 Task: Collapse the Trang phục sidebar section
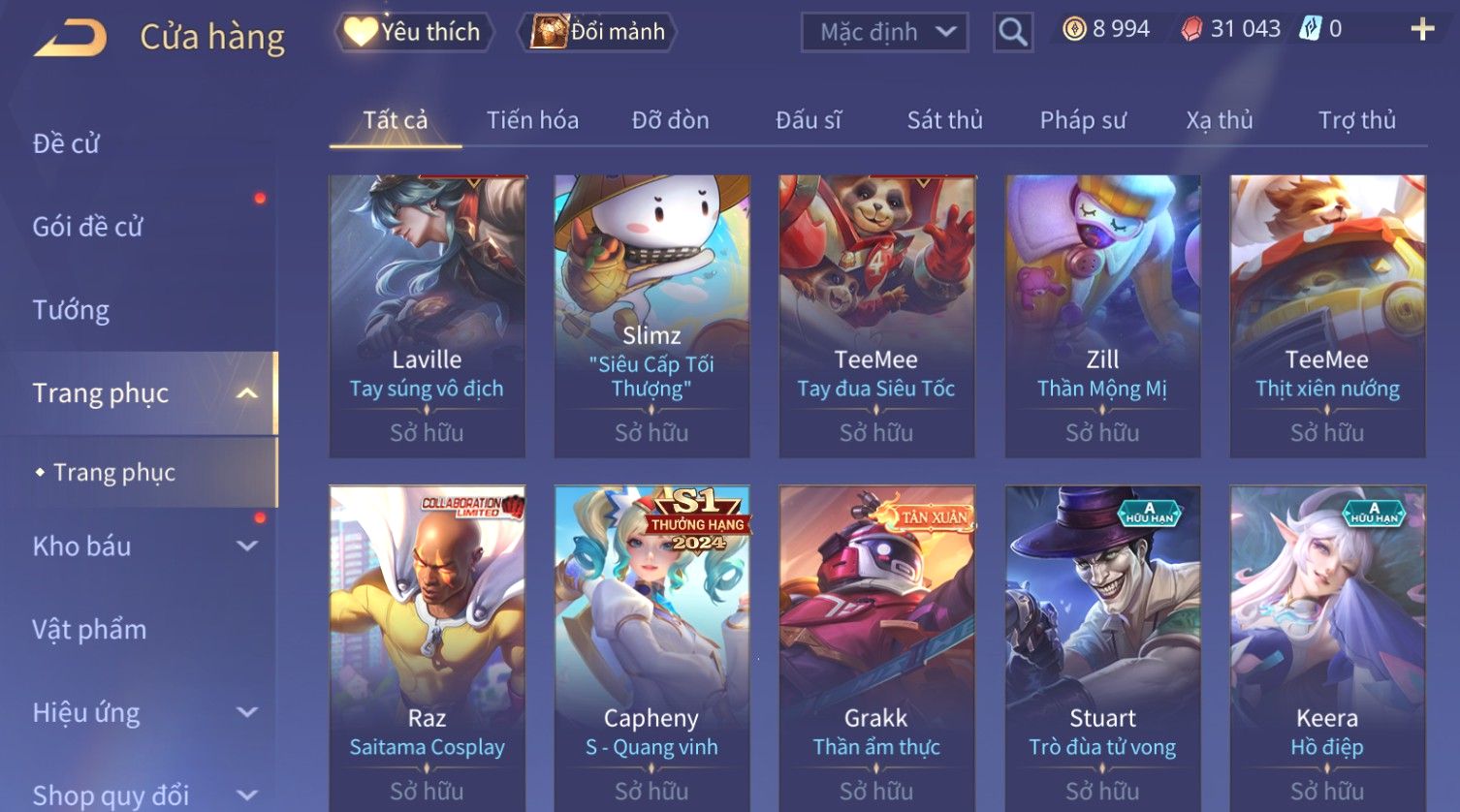pyautogui.click(x=248, y=392)
